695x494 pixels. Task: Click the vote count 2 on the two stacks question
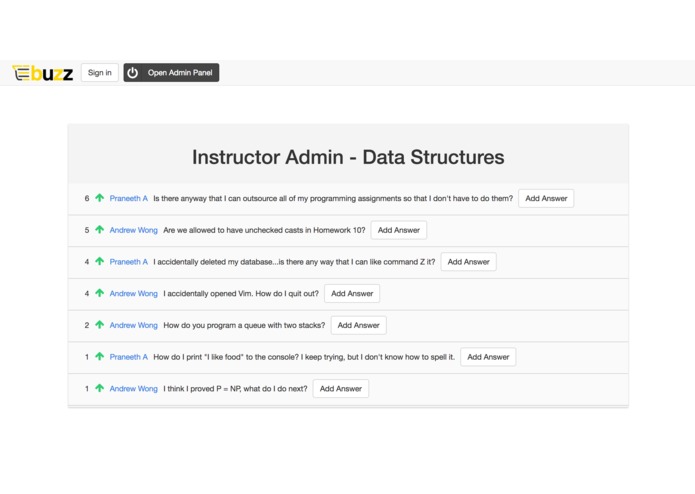[87, 325]
